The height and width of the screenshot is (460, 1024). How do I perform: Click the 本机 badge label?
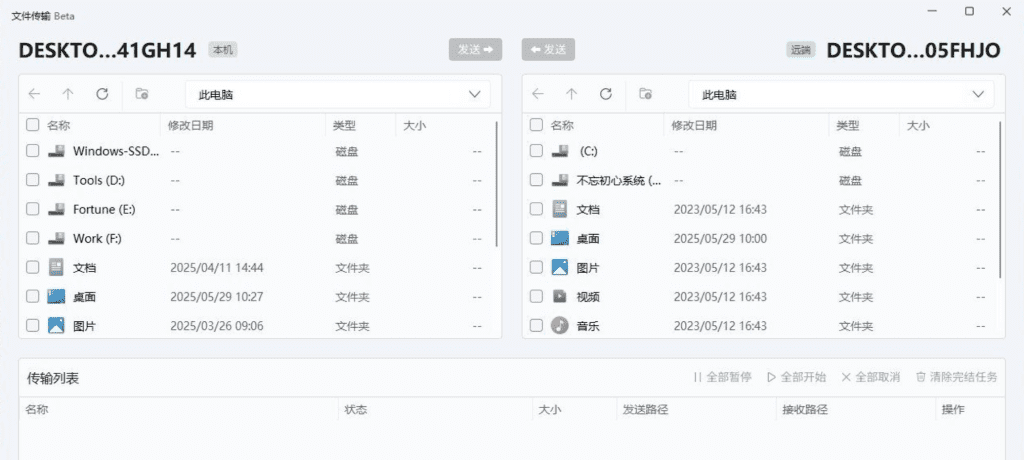(223, 49)
